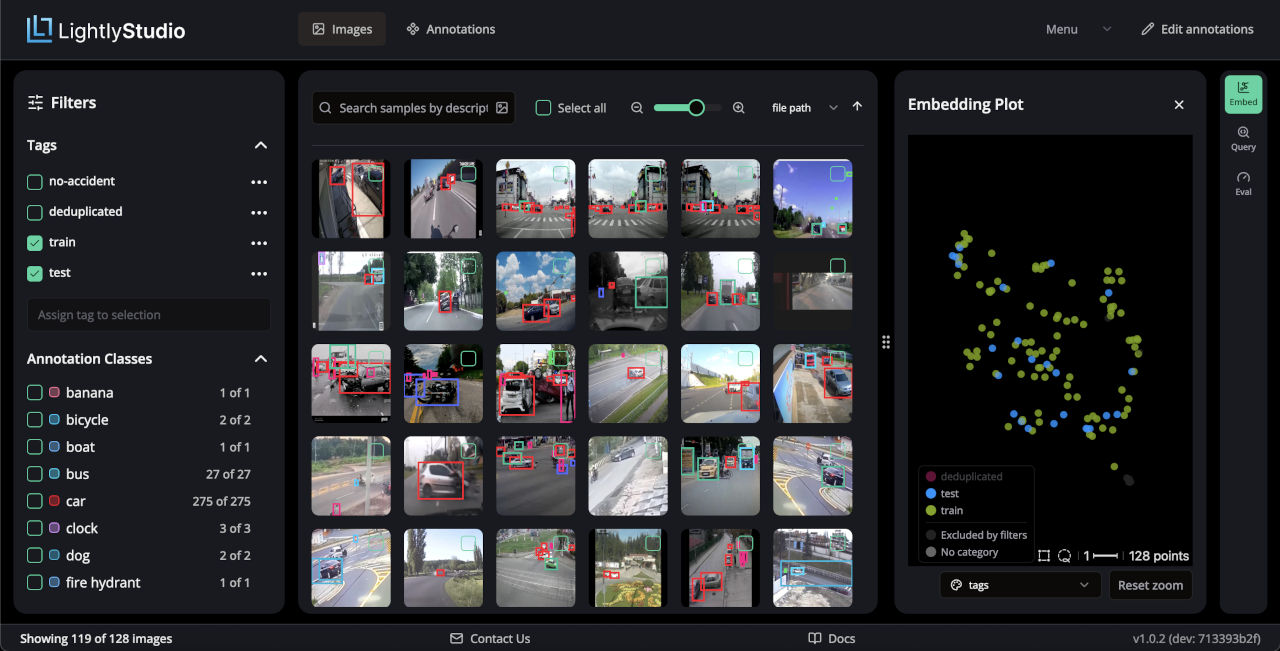Check the fire hydrant class checkbox
1280x651 pixels.
click(x=34, y=582)
